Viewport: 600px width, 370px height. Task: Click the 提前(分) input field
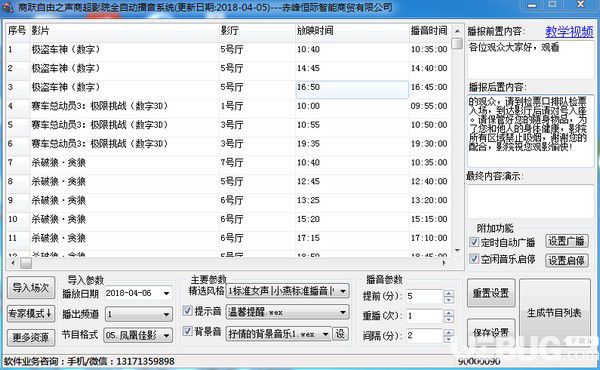click(x=424, y=296)
